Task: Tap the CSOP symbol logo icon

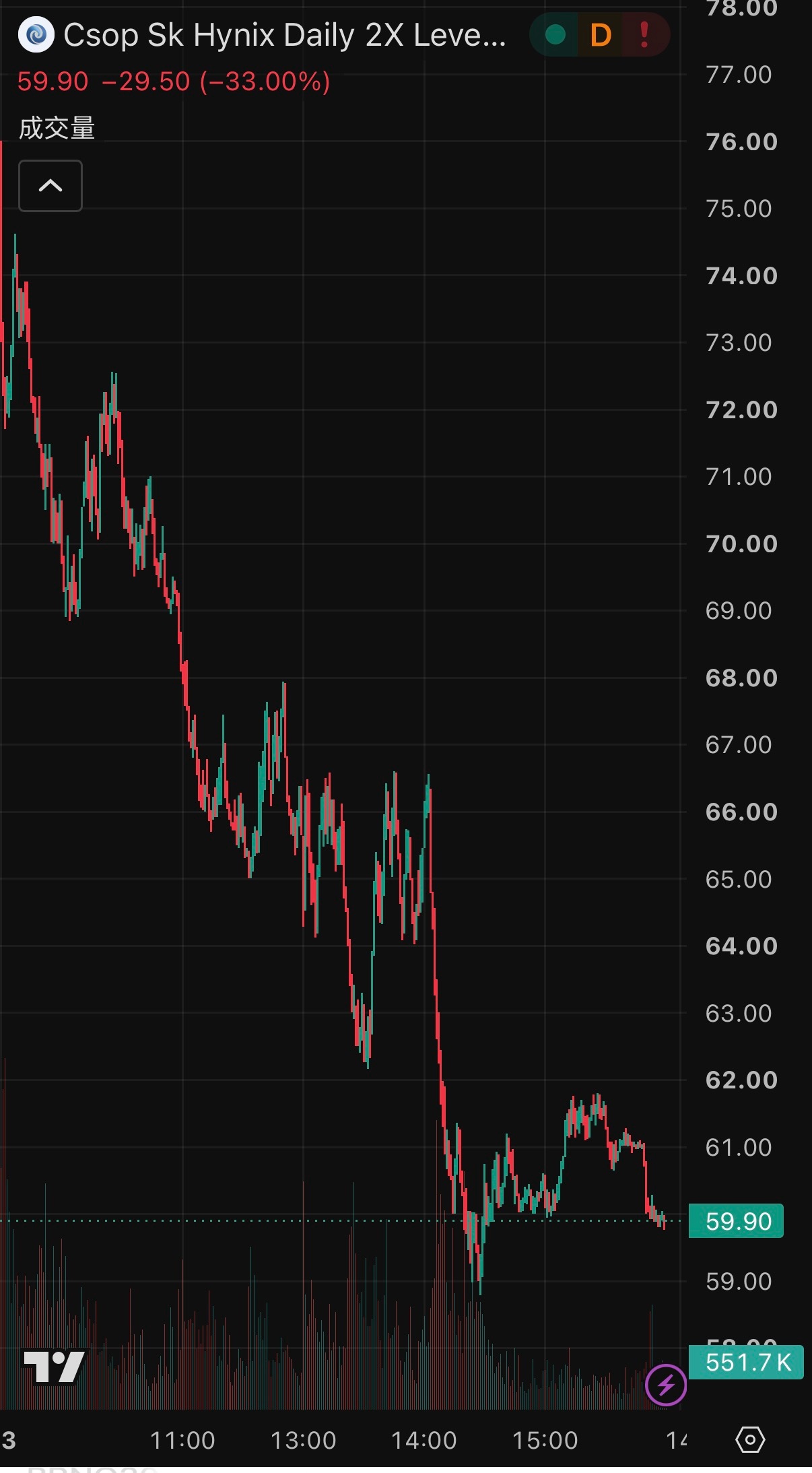Action: pos(36,35)
